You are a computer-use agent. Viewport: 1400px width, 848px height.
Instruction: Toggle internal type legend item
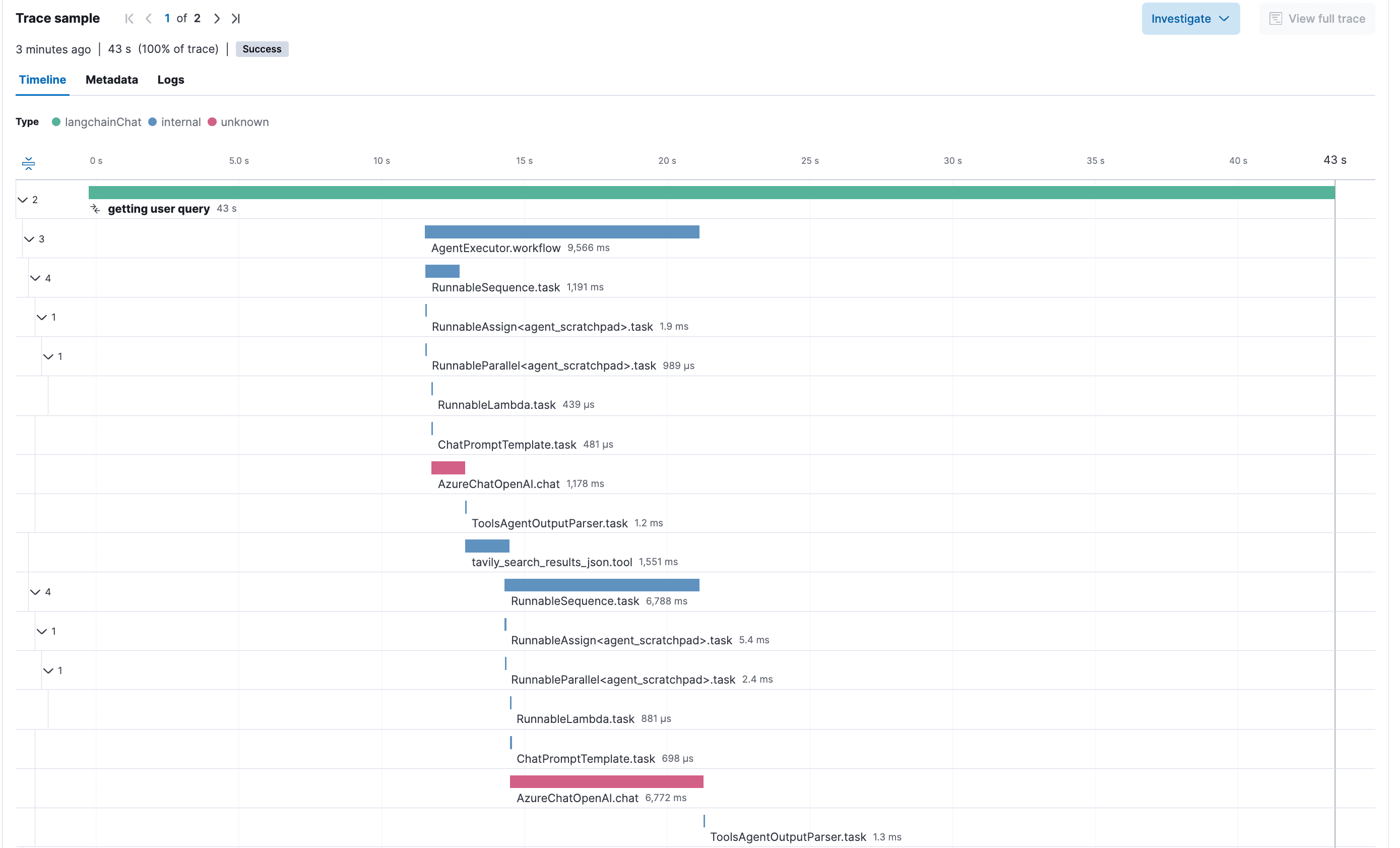coord(174,122)
